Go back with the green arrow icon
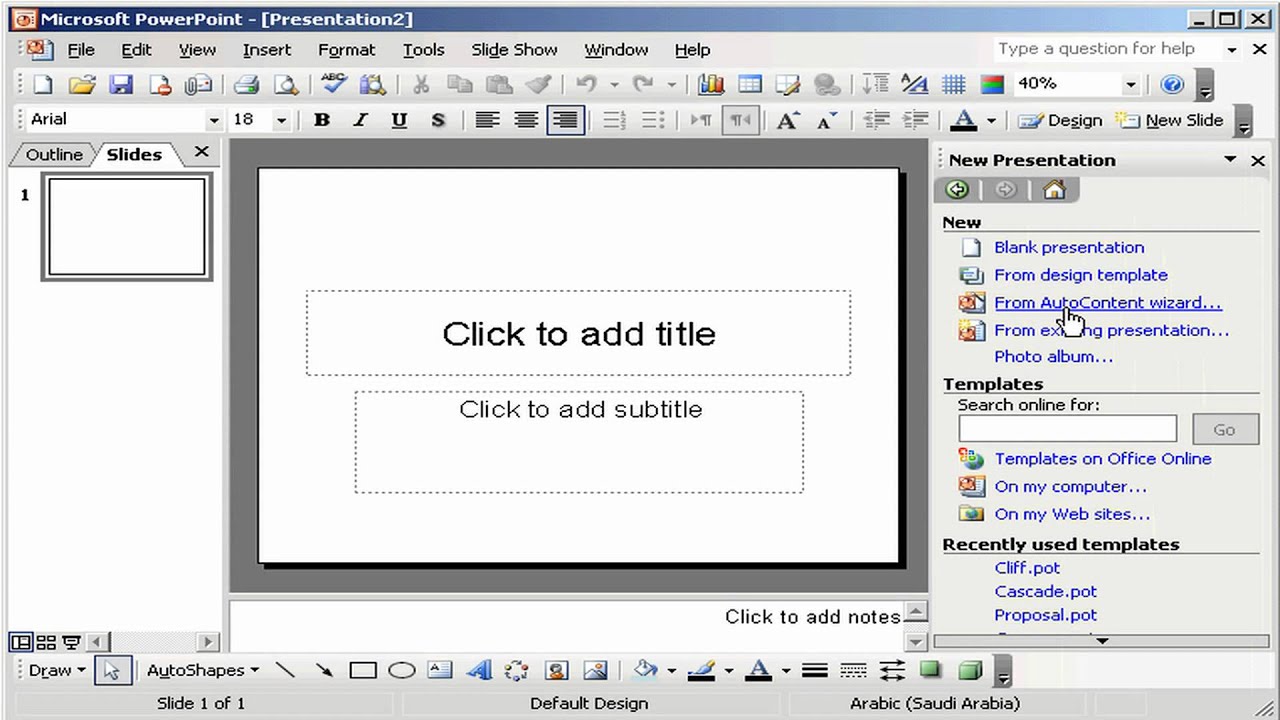The height and width of the screenshot is (720, 1280). pos(957,190)
